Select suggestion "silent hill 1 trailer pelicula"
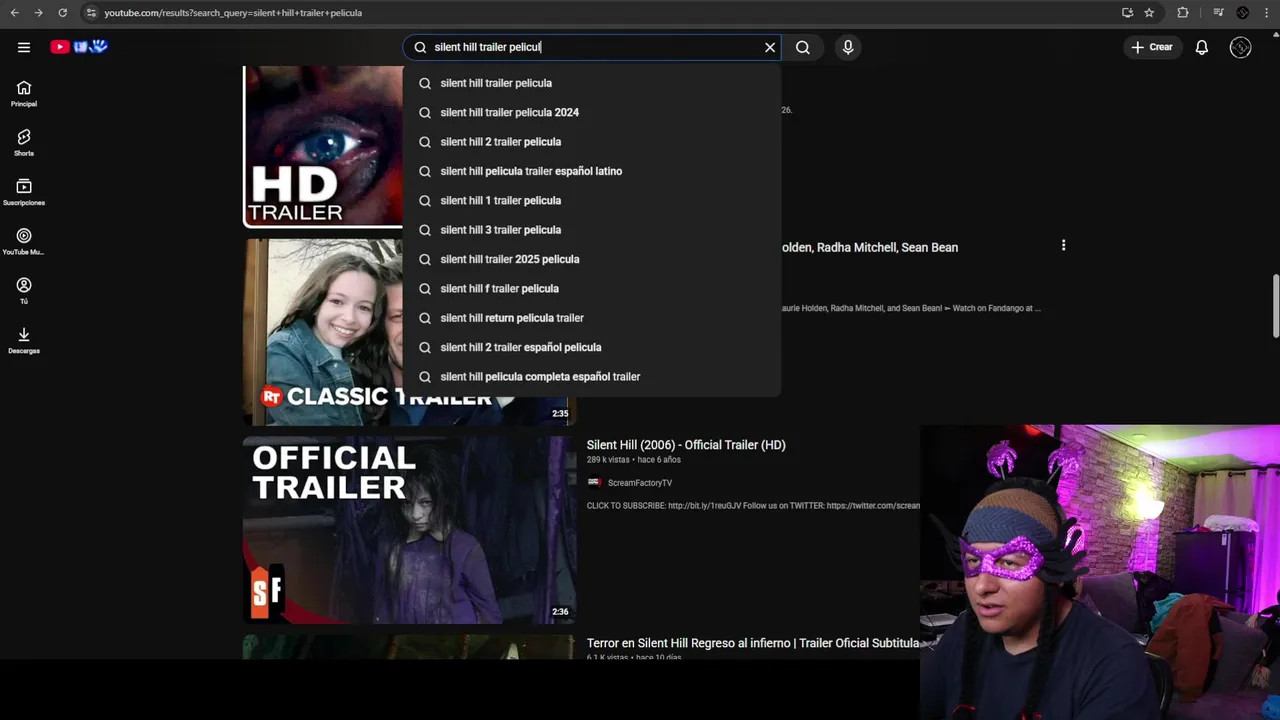The height and width of the screenshot is (720, 1280). (592, 200)
